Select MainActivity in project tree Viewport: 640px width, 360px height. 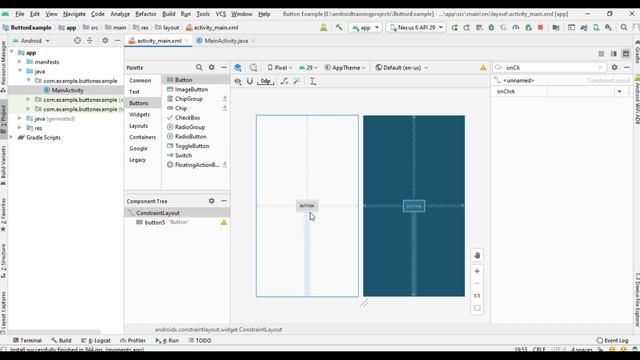pos(67,90)
